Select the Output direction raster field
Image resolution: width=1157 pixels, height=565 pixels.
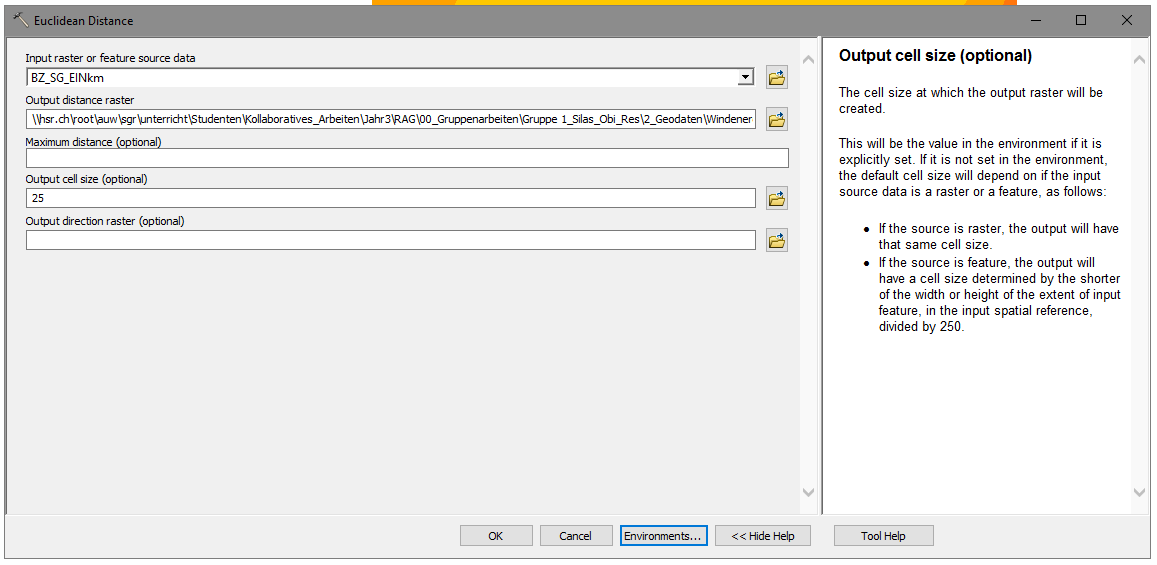click(390, 241)
